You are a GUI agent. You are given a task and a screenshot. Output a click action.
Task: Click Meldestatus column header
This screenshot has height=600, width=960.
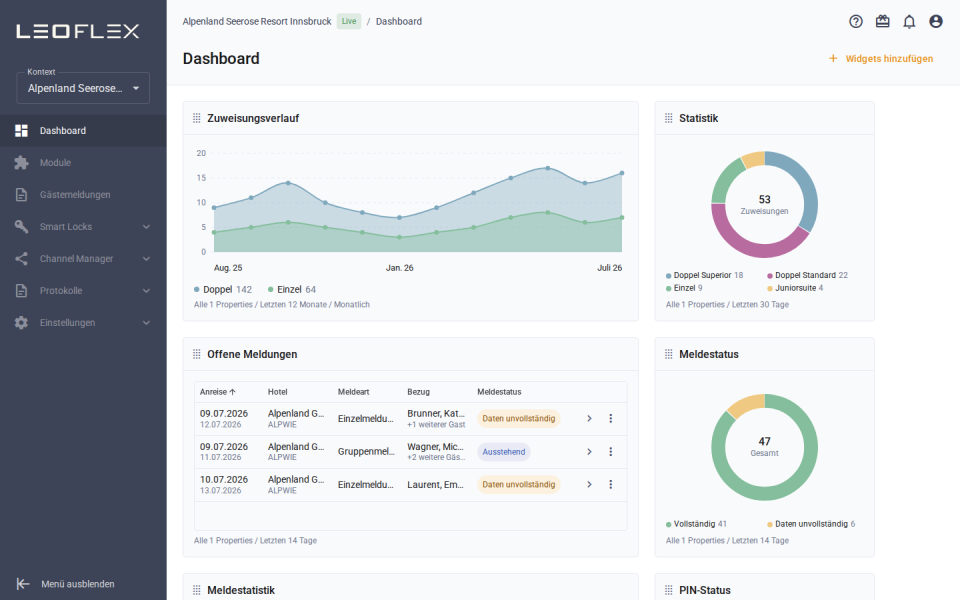(x=499, y=392)
